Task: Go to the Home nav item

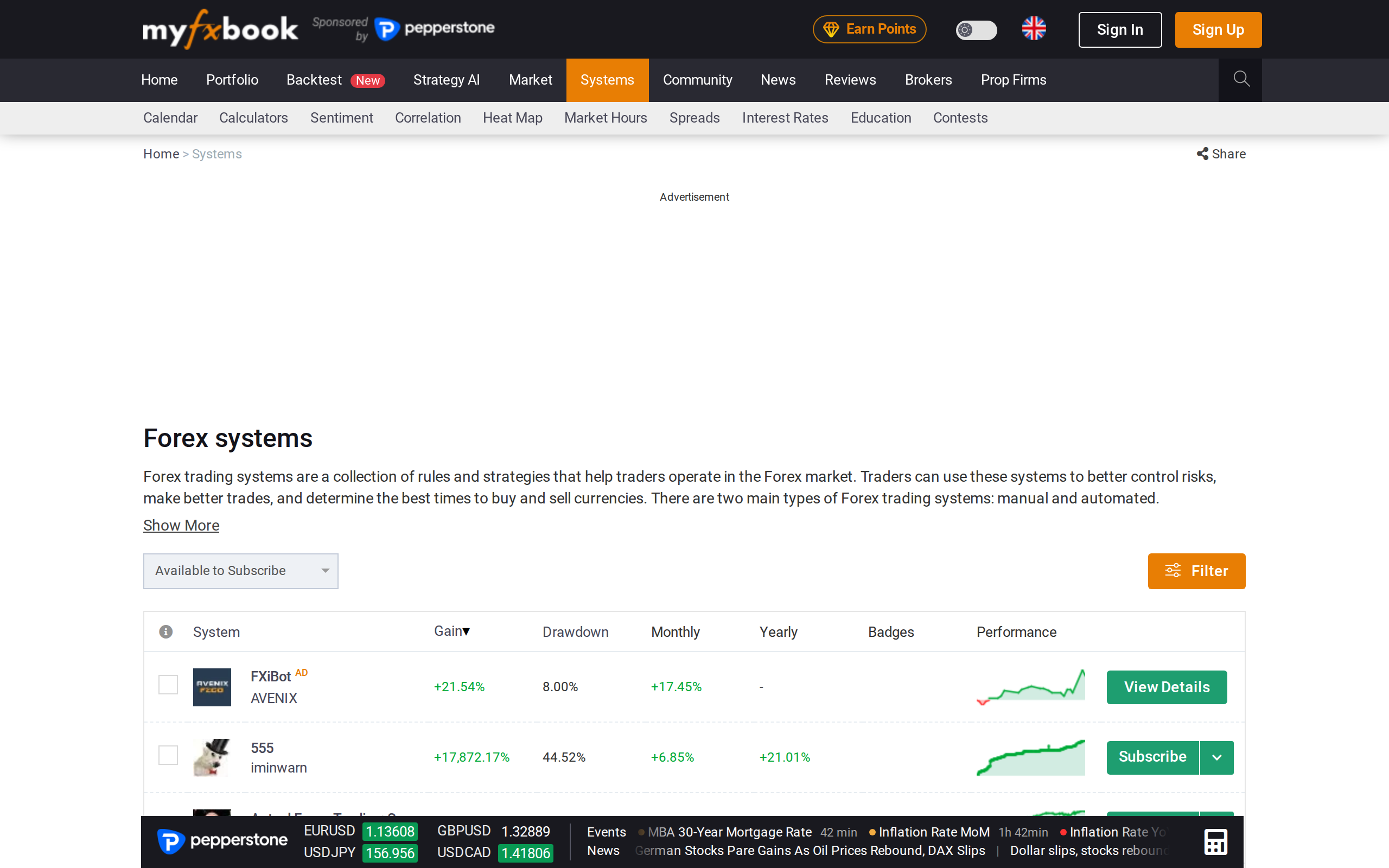Action: click(x=159, y=80)
